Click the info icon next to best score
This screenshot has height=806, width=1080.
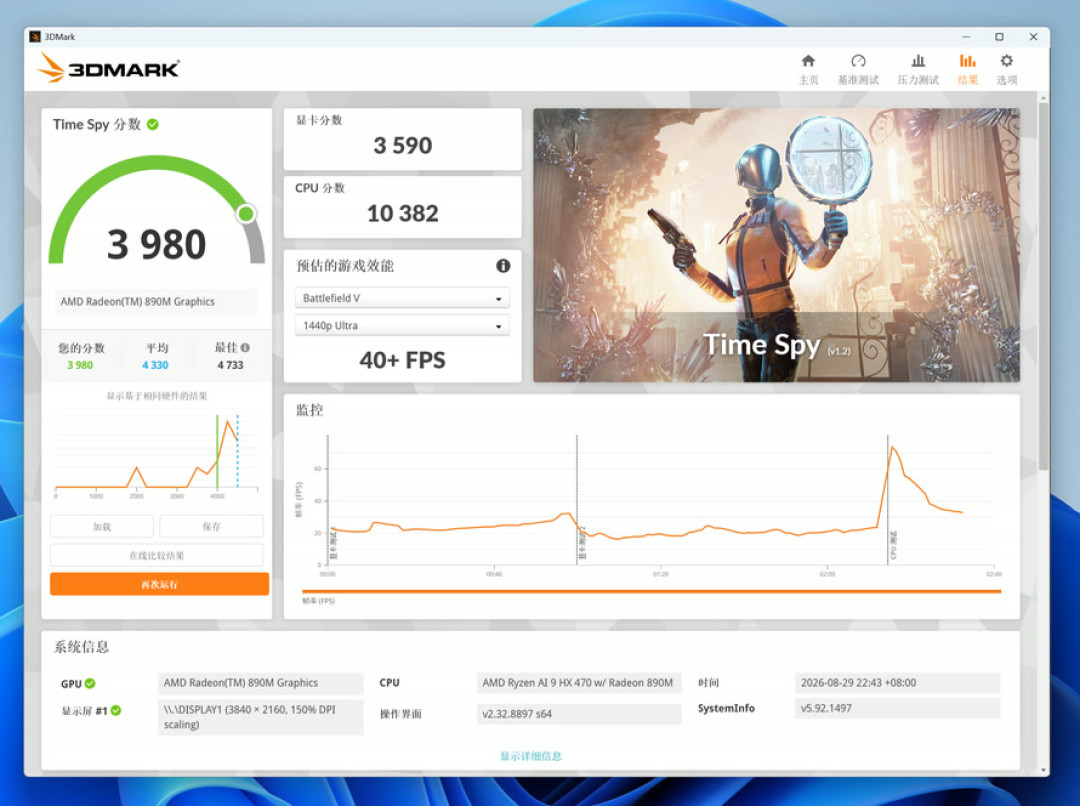245,348
